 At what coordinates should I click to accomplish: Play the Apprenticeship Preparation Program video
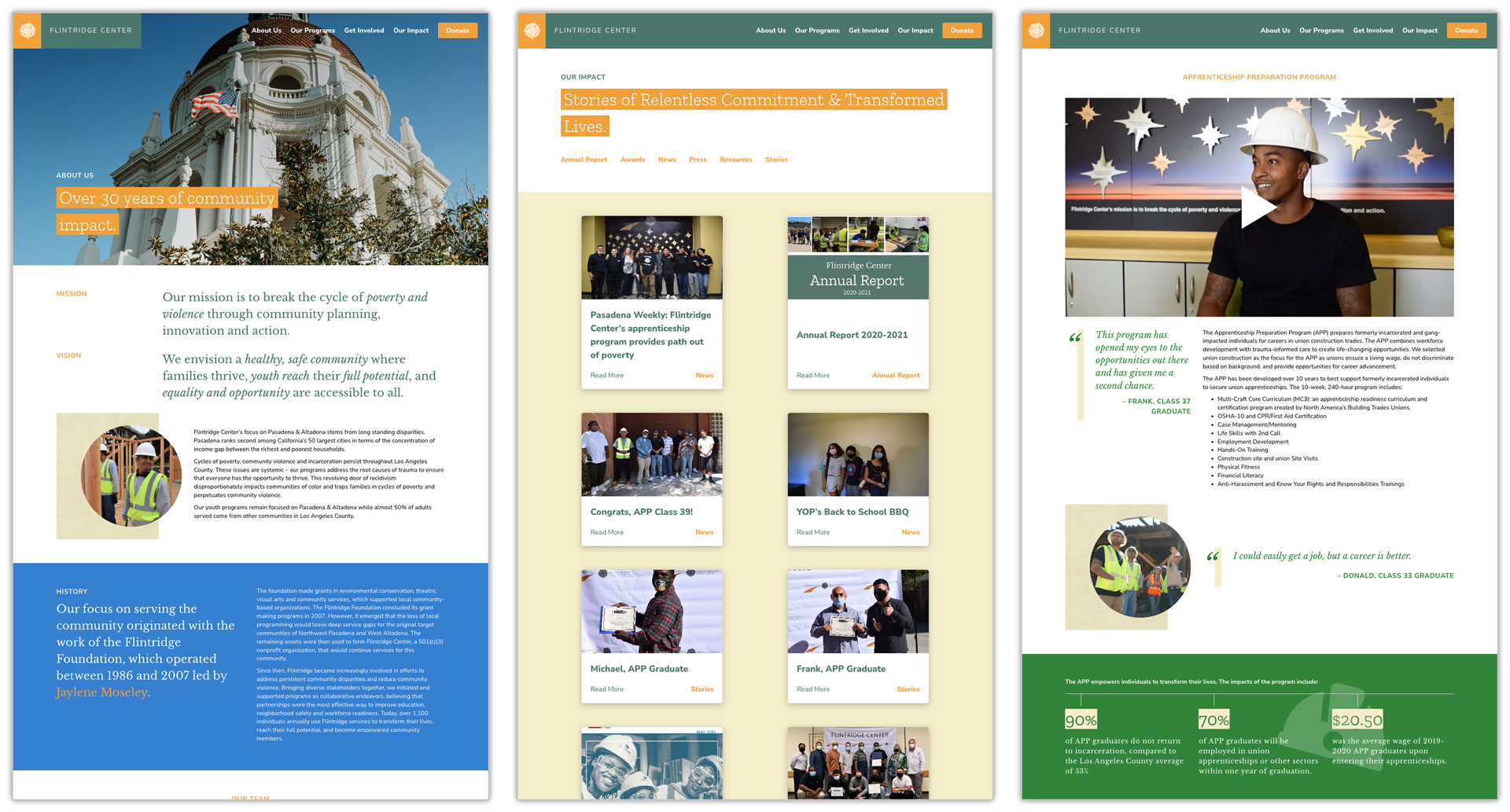click(x=1258, y=208)
